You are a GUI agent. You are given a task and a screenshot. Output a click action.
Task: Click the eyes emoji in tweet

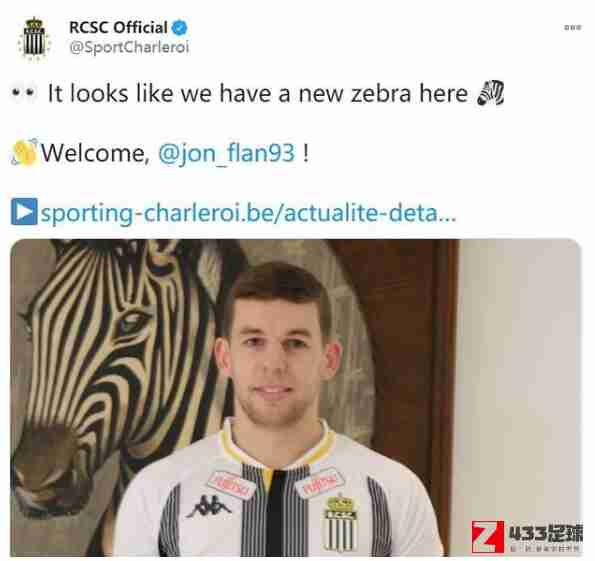click(24, 92)
